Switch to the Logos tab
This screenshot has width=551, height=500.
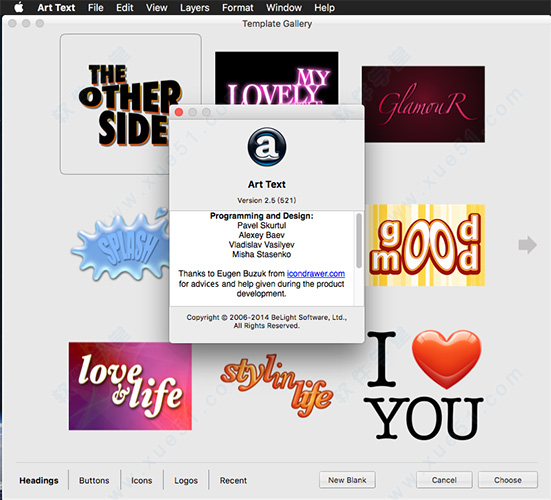point(186,480)
